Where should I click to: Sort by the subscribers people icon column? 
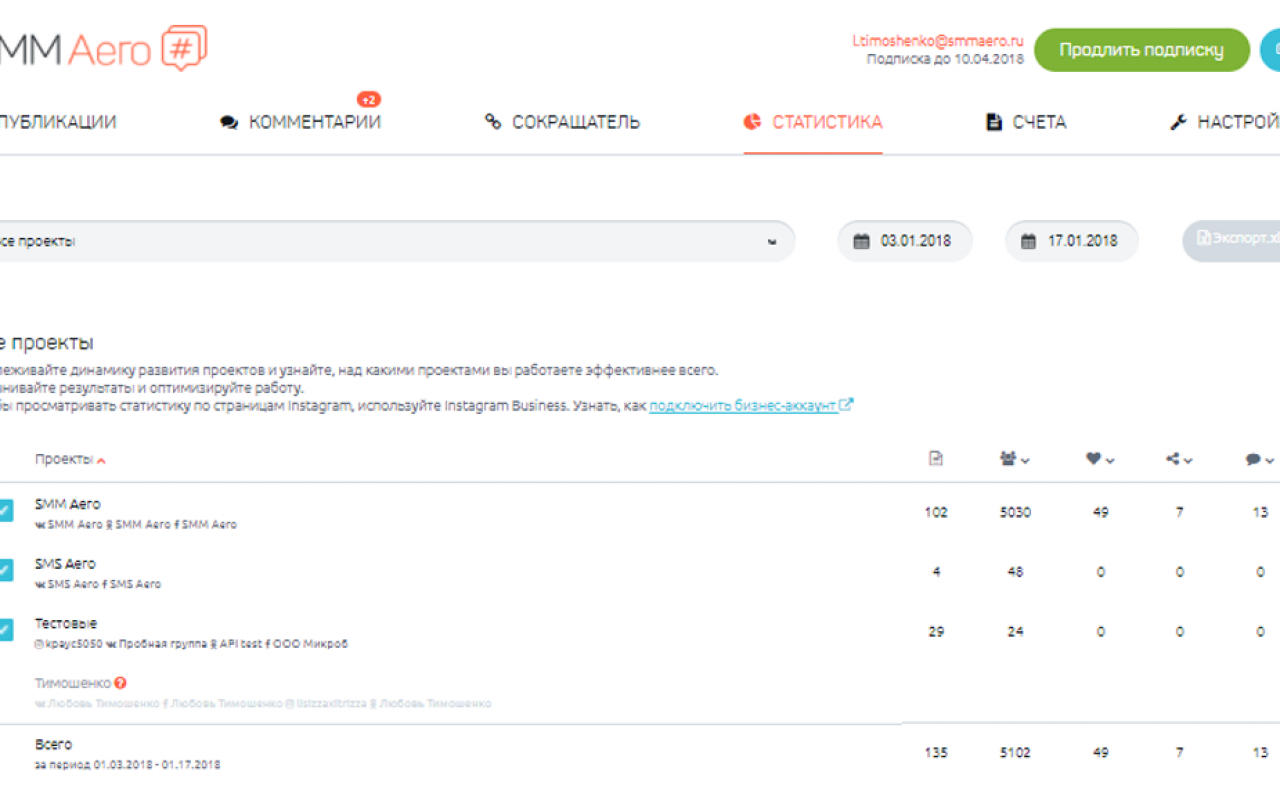[x=1015, y=459]
